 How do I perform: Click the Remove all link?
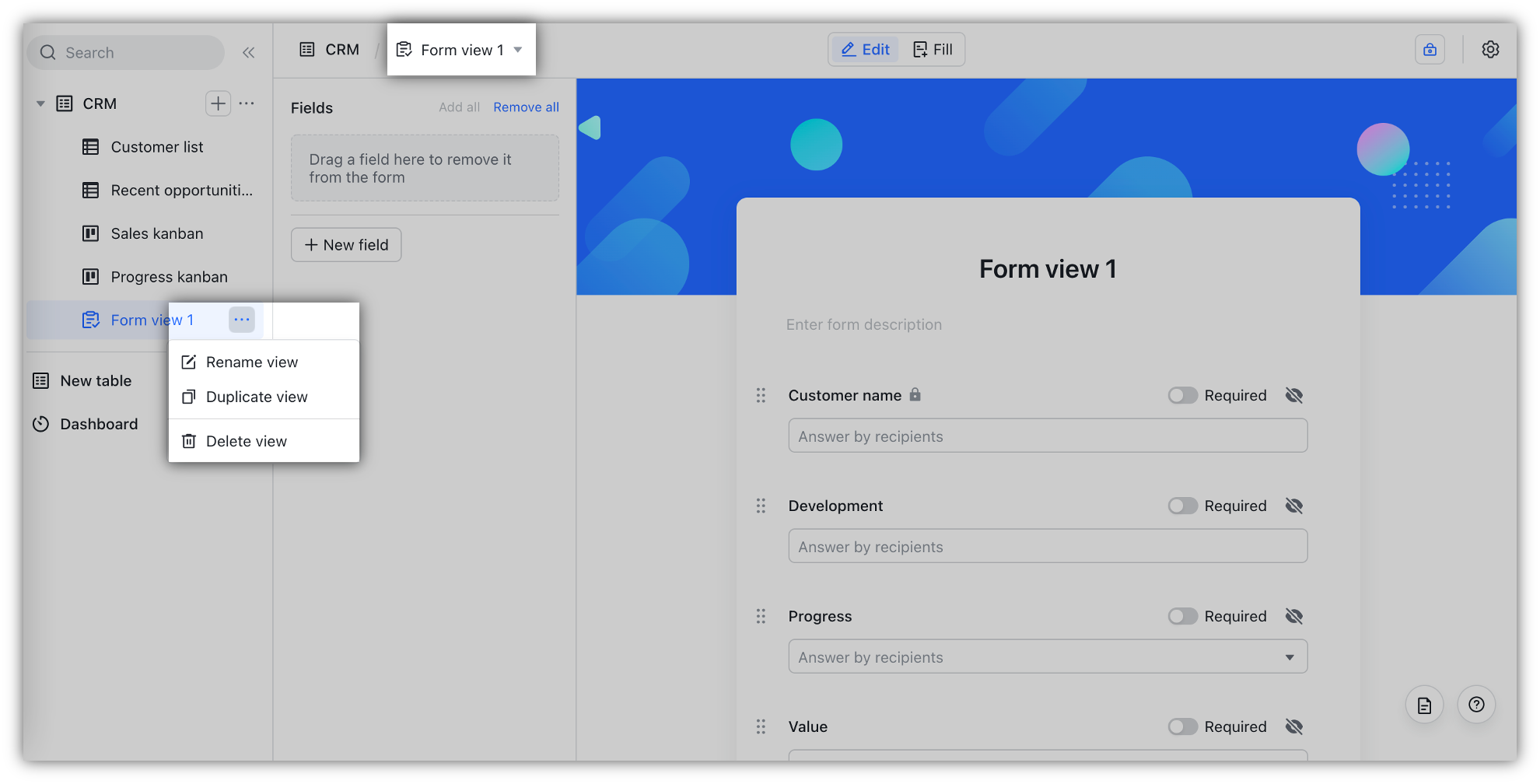(526, 107)
